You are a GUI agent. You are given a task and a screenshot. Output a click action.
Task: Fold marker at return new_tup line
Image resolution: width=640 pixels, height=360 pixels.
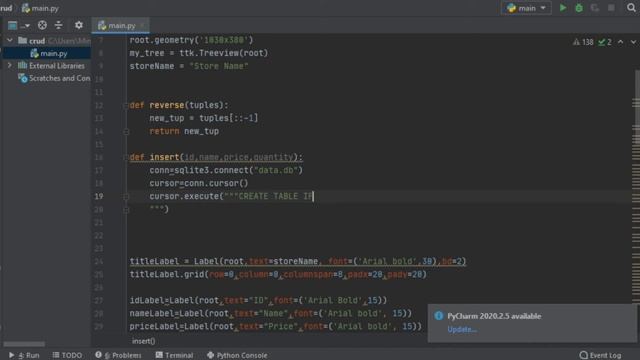coord(126,131)
